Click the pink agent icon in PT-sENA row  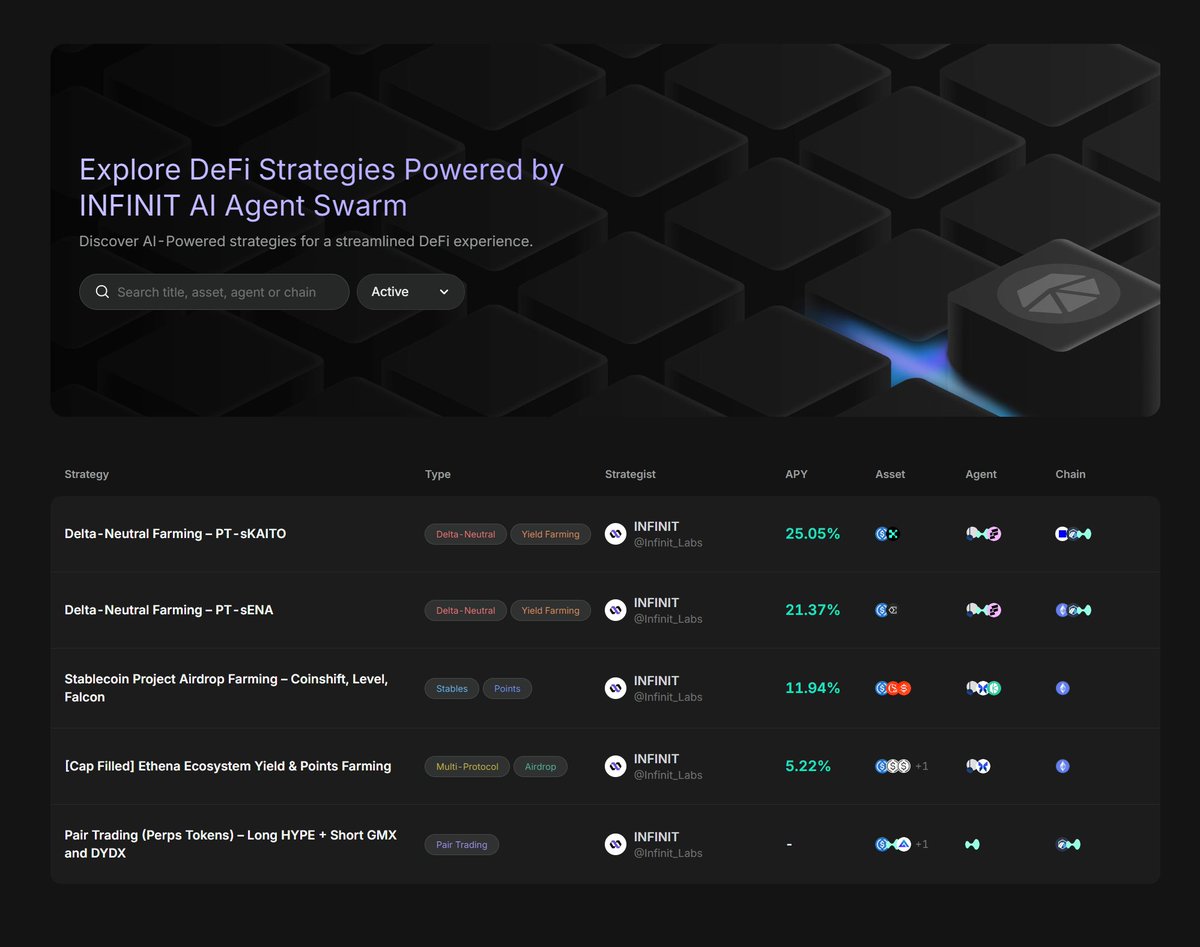coord(994,610)
